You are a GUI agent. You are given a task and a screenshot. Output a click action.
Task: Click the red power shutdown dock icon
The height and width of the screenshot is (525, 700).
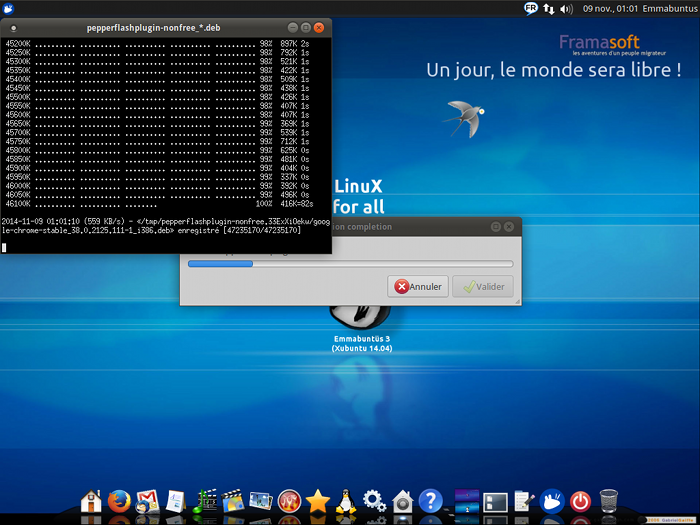pyautogui.click(x=581, y=500)
